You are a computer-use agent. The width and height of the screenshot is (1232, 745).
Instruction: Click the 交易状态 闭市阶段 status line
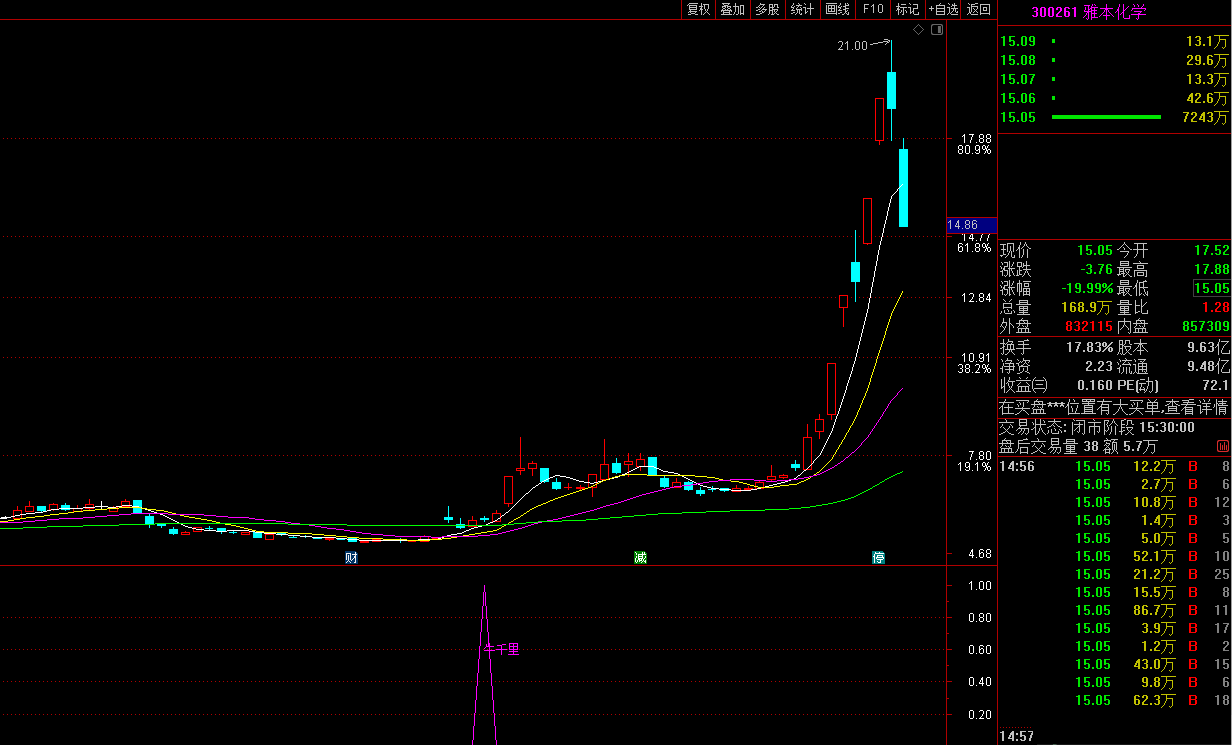click(1097, 427)
